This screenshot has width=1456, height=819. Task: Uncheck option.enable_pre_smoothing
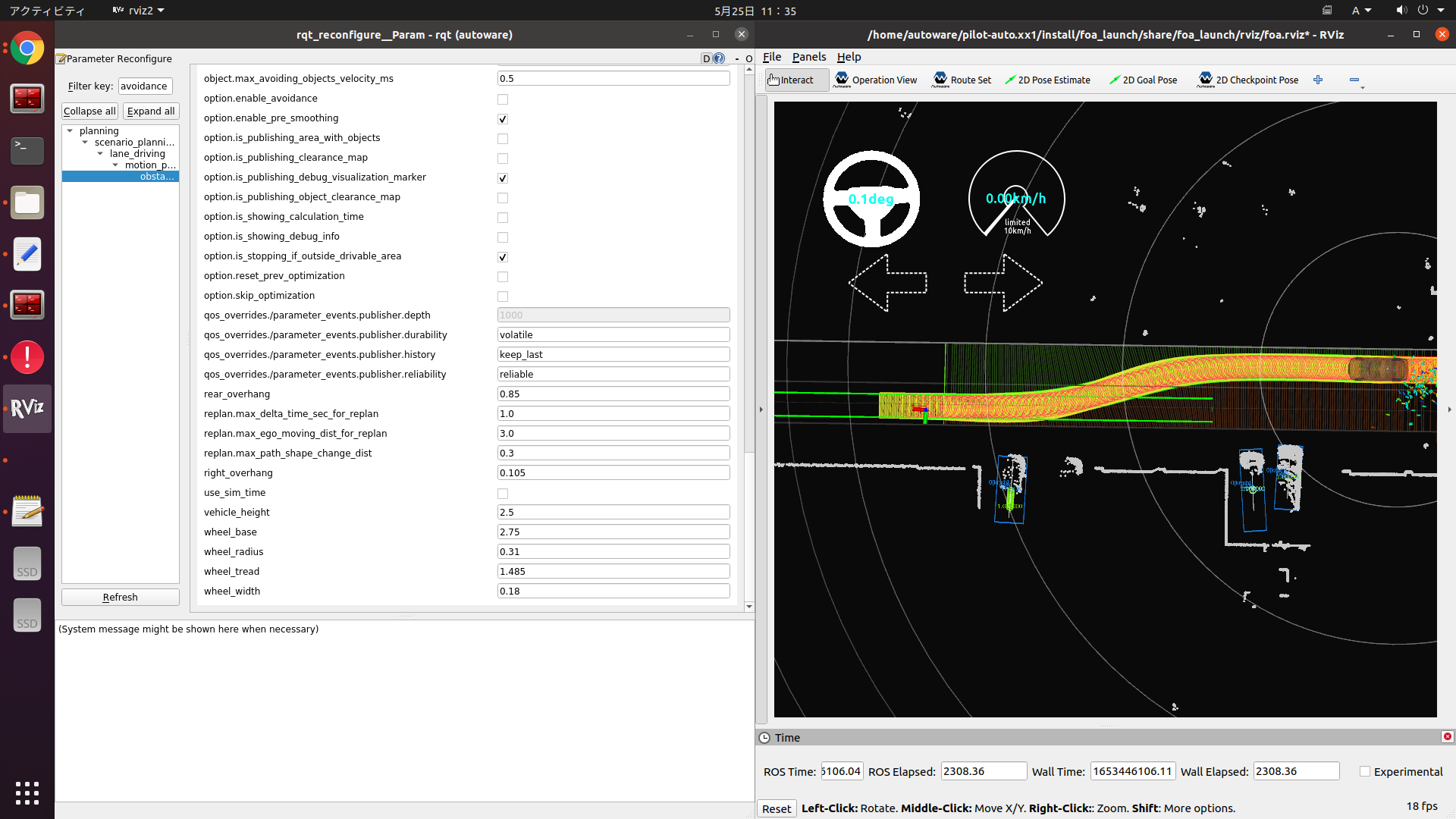point(503,119)
